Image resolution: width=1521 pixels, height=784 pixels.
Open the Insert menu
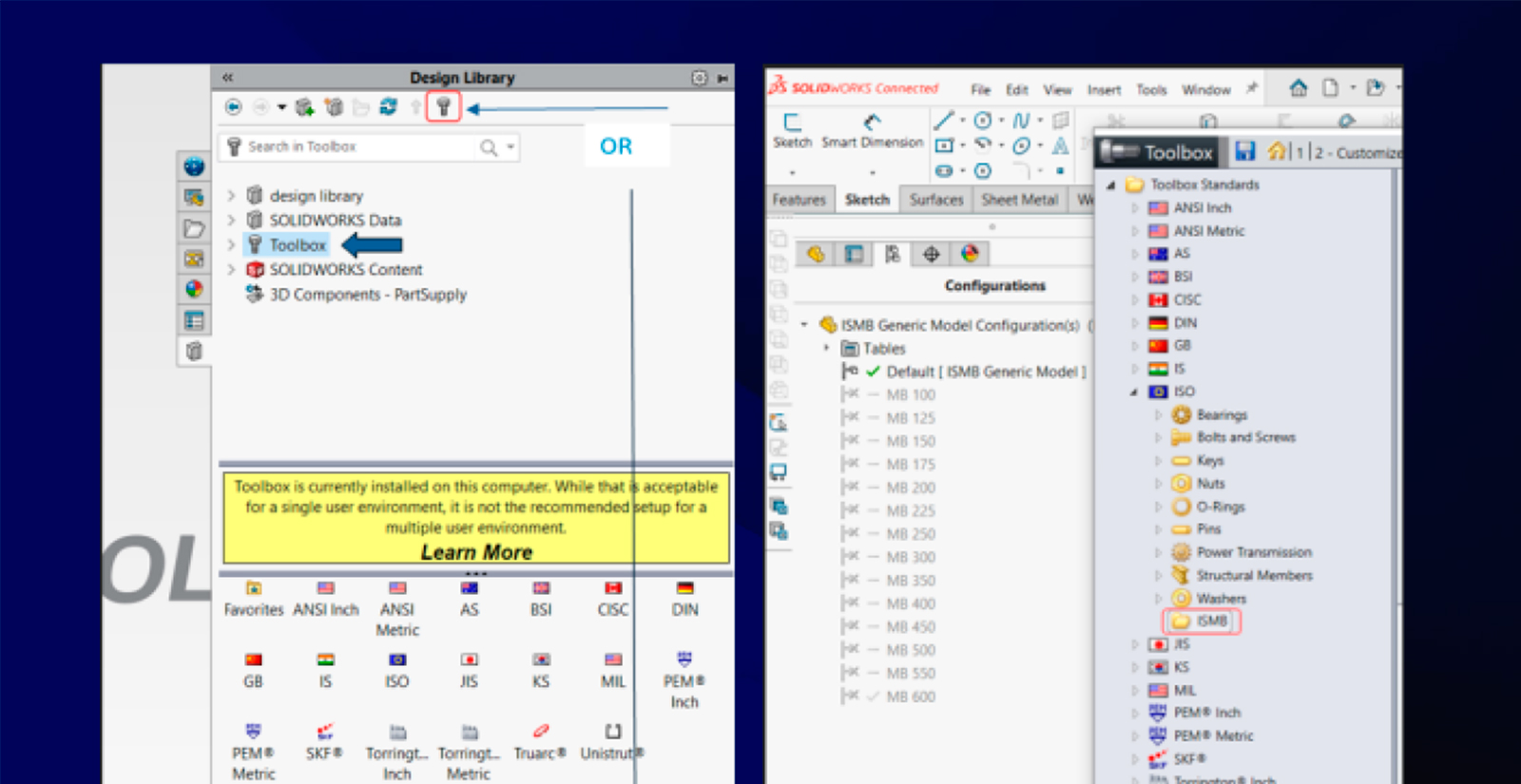click(1104, 90)
